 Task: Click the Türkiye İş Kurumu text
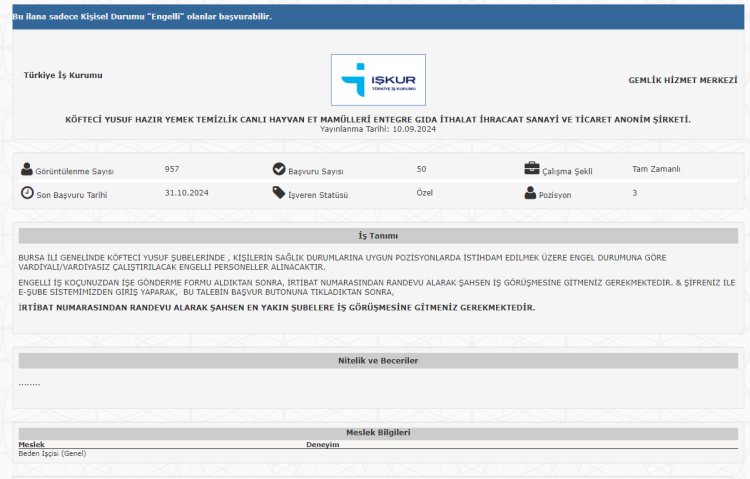coord(63,75)
